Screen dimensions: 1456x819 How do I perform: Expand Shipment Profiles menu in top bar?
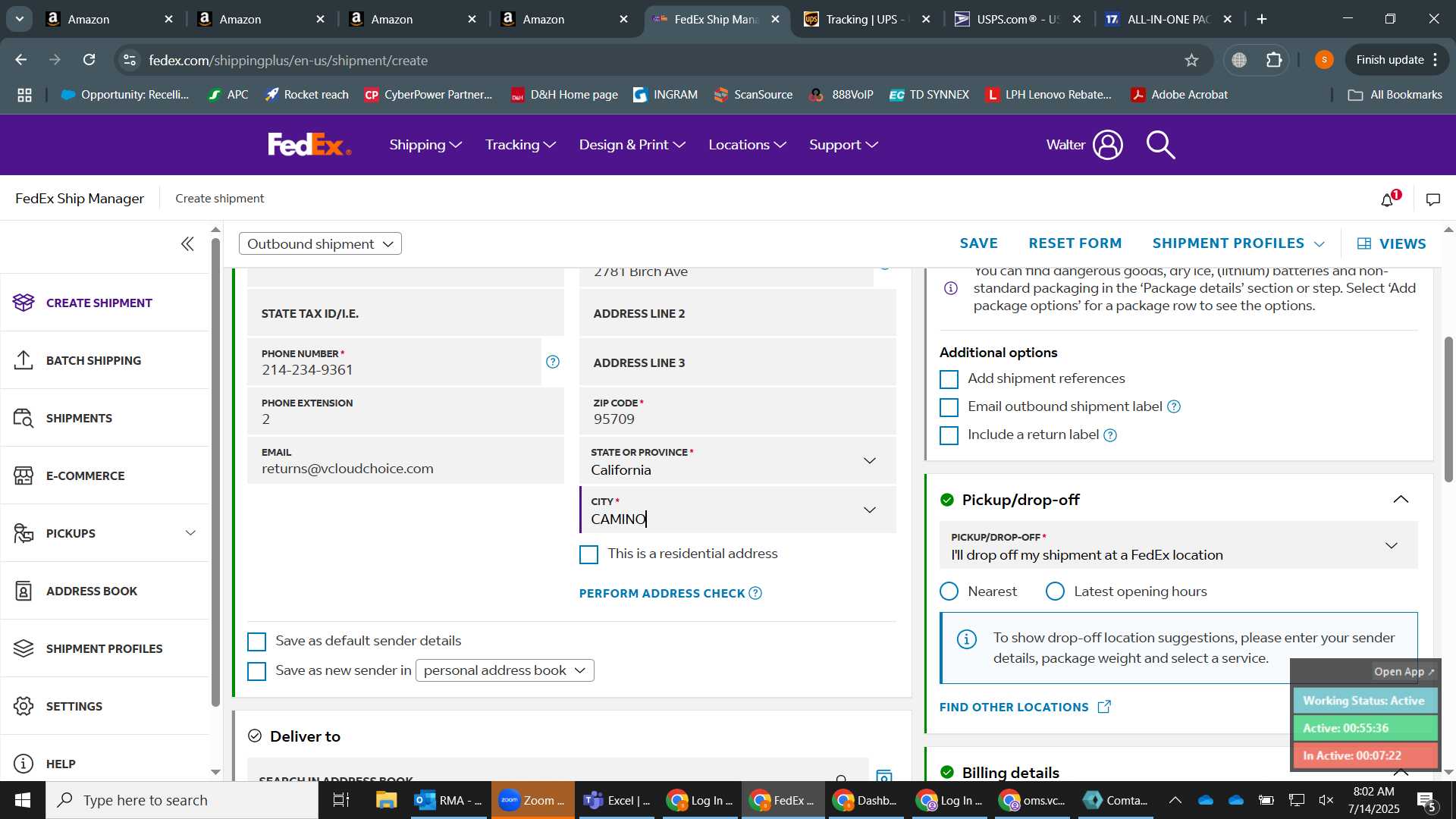[1238, 243]
